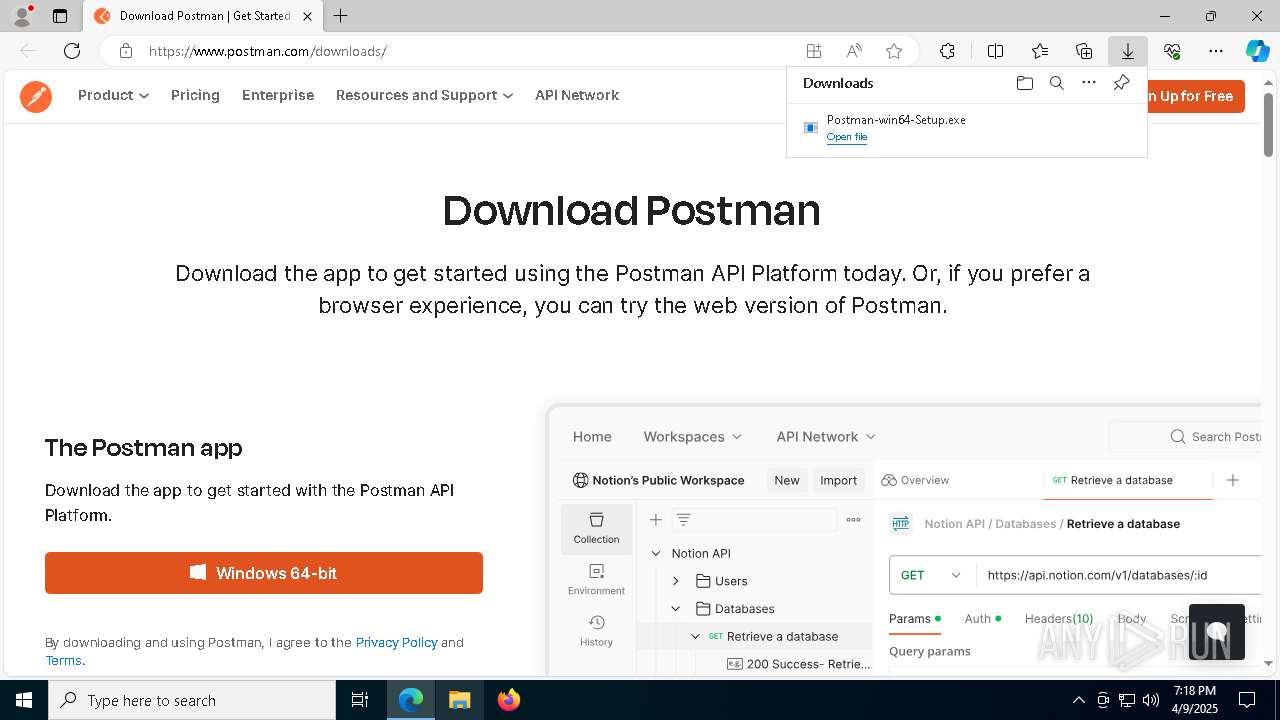Click Sign Up for Free button
This screenshot has width=1280, height=720.
tap(1195, 96)
